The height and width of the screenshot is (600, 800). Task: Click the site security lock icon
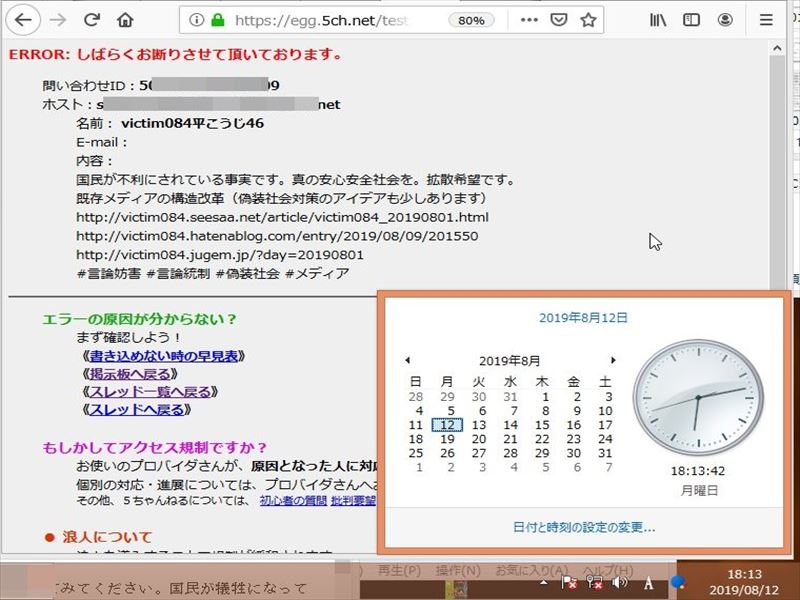click(x=216, y=19)
